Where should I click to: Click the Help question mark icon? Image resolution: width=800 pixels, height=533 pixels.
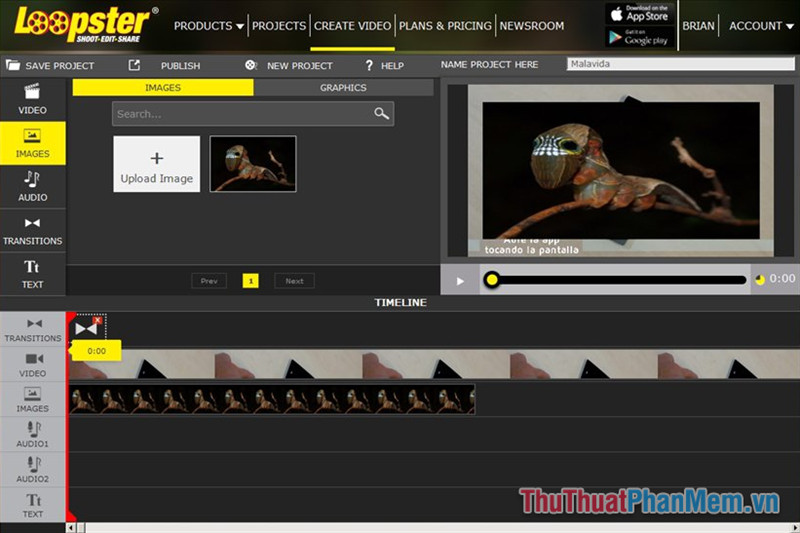369,65
